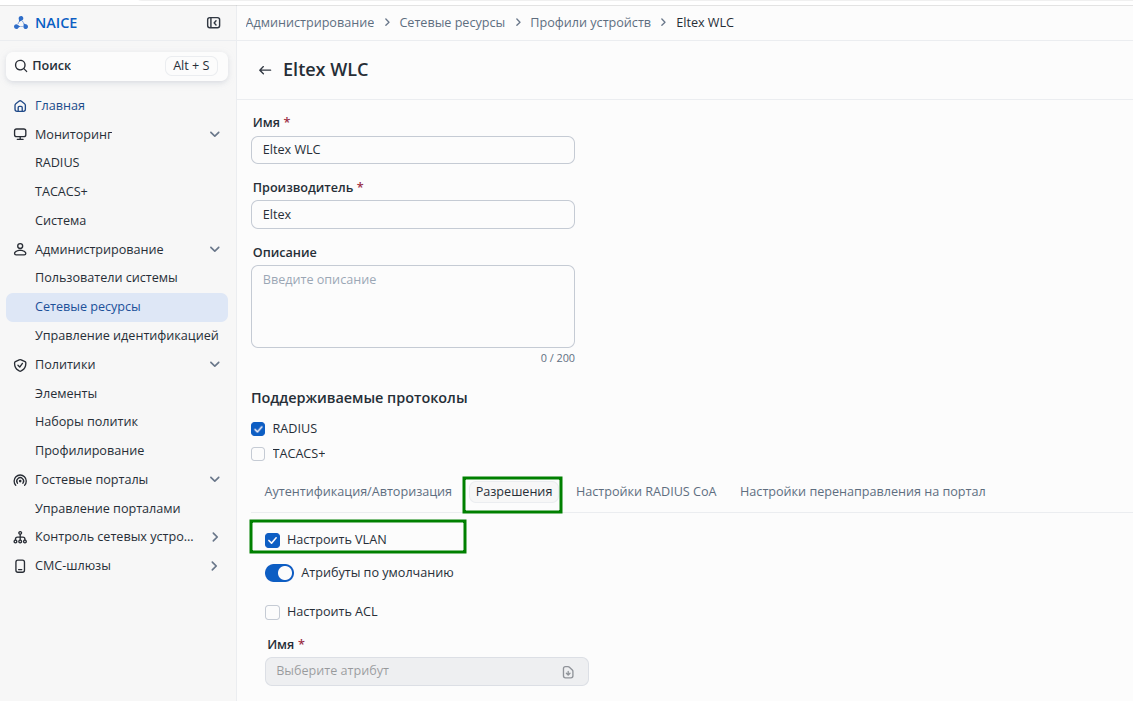
Task: Expand Контроль сетевых устройств section
Action: coord(214,537)
